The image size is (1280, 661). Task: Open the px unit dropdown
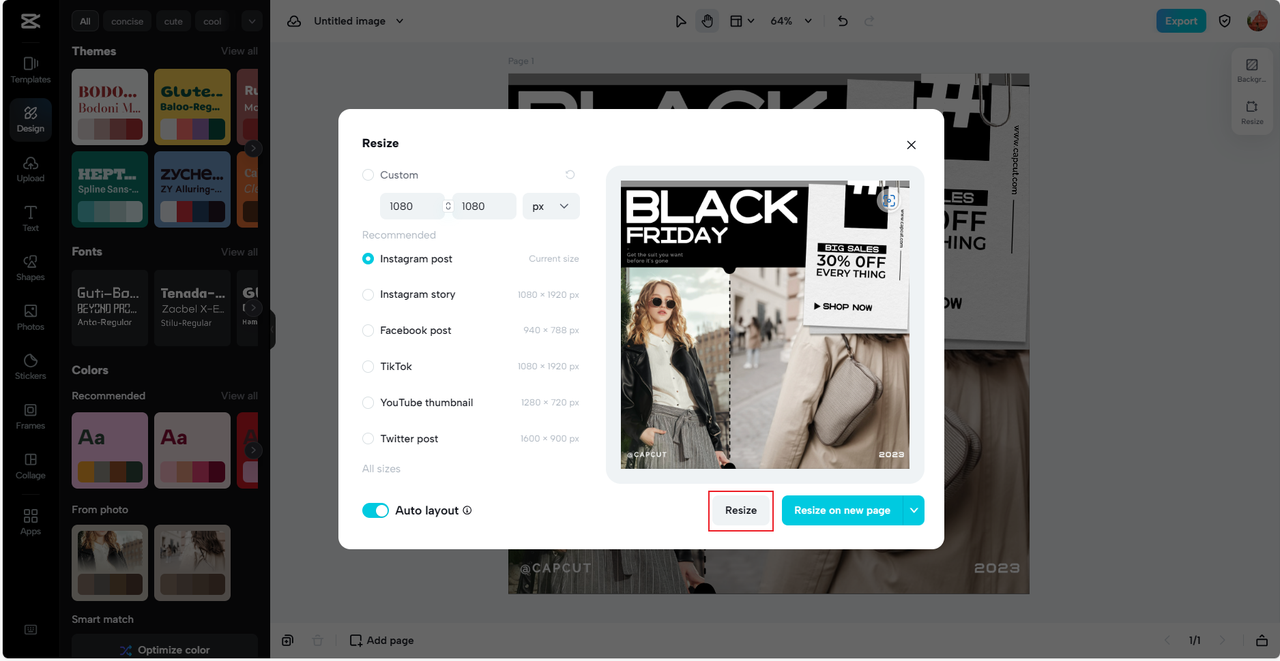[x=551, y=206]
